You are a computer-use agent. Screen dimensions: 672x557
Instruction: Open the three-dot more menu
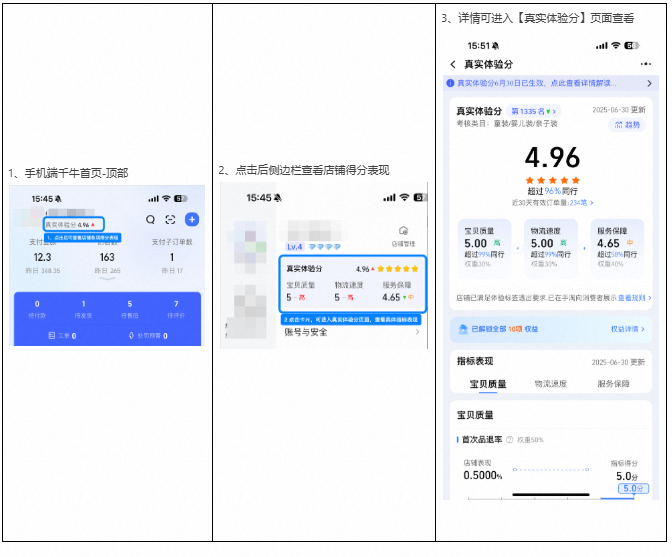(x=645, y=64)
